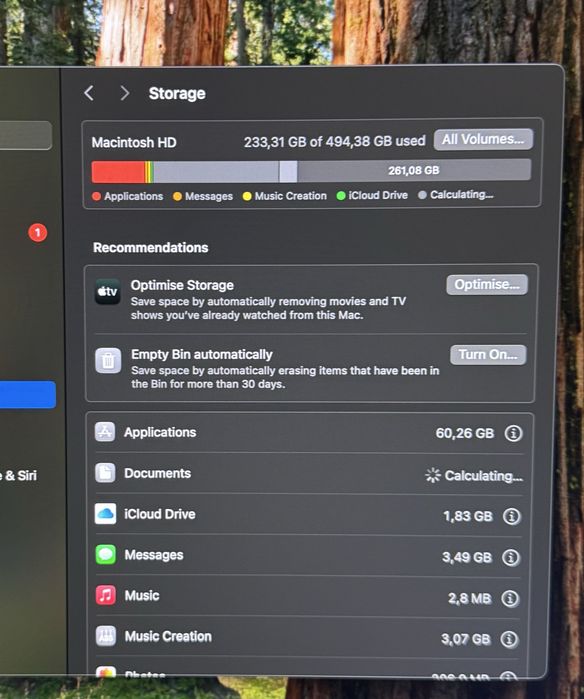
Task: Click the red Applications segment in storage bar
Action: coord(118,172)
